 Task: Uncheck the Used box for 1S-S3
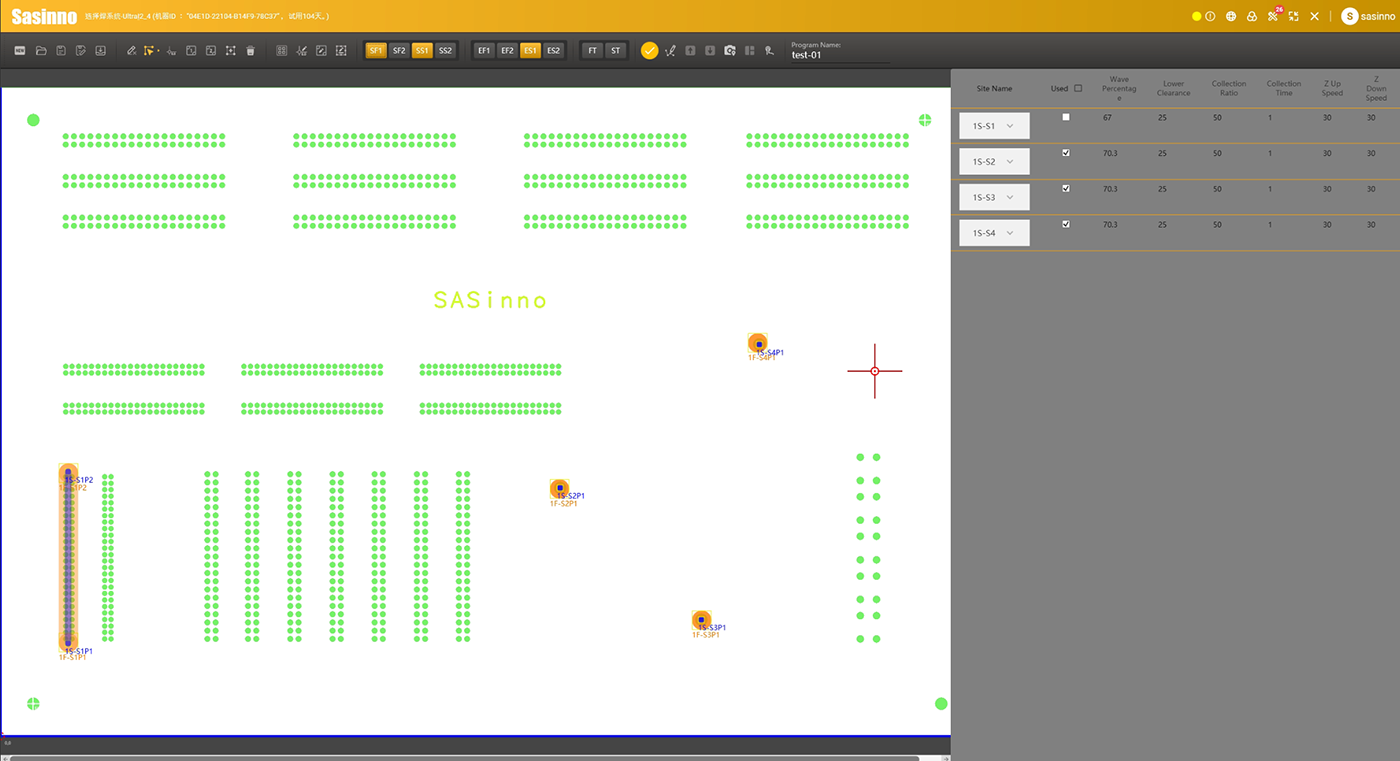tap(1066, 188)
